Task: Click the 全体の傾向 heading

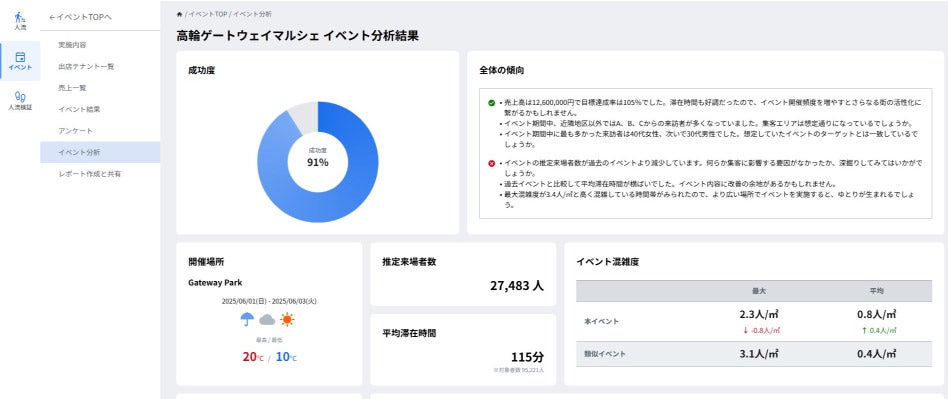Action: pyautogui.click(x=501, y=70)
